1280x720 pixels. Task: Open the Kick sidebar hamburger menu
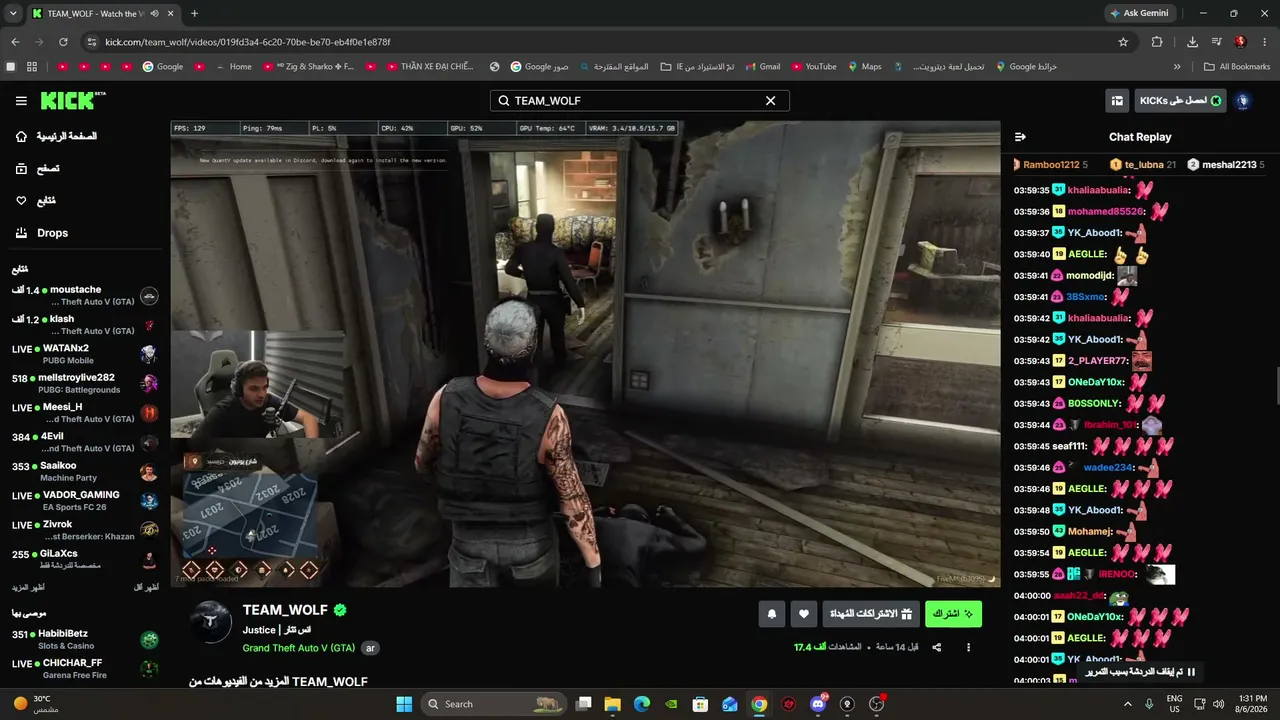(21, 101)
